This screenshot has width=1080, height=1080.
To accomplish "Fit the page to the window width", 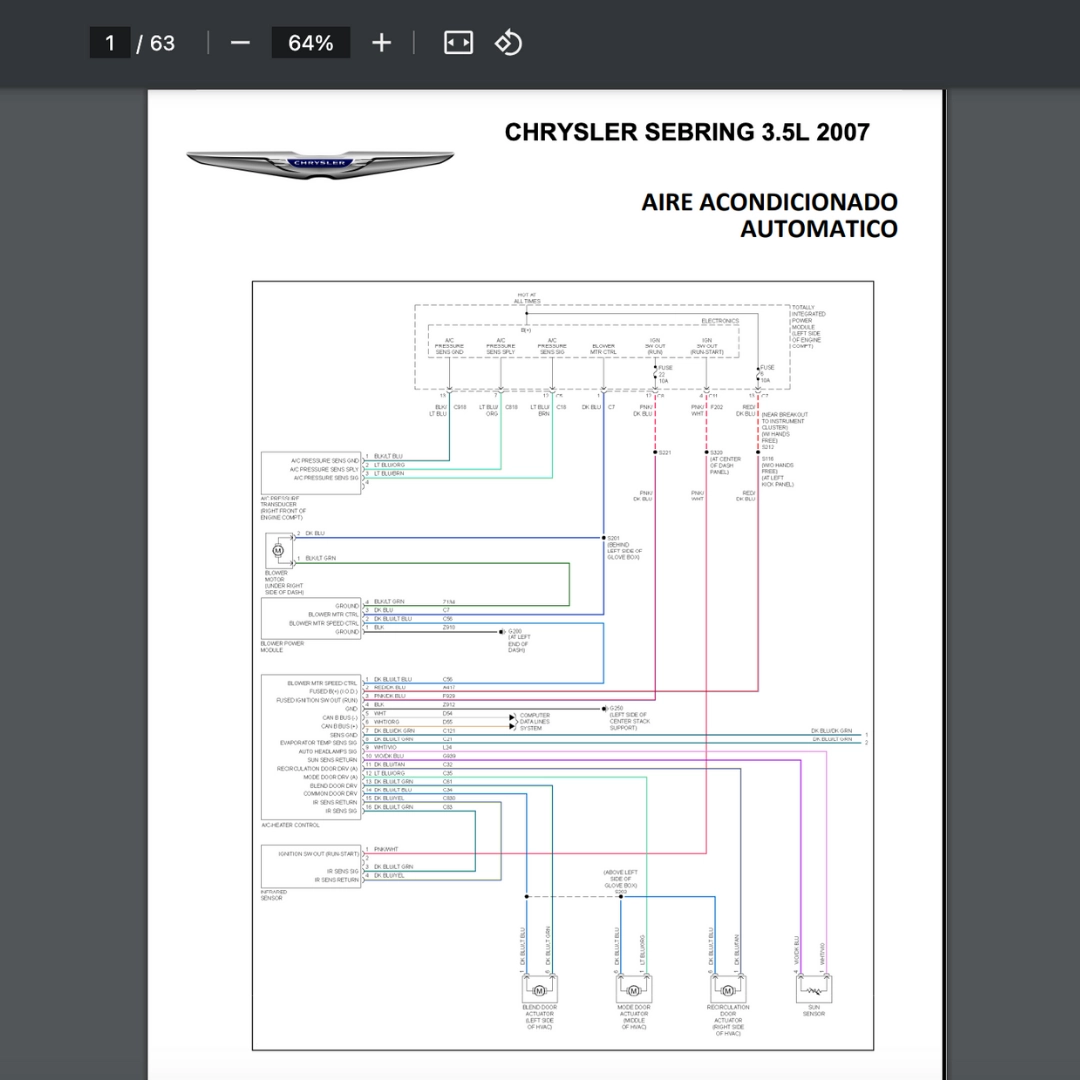I will tap(458, 43).
